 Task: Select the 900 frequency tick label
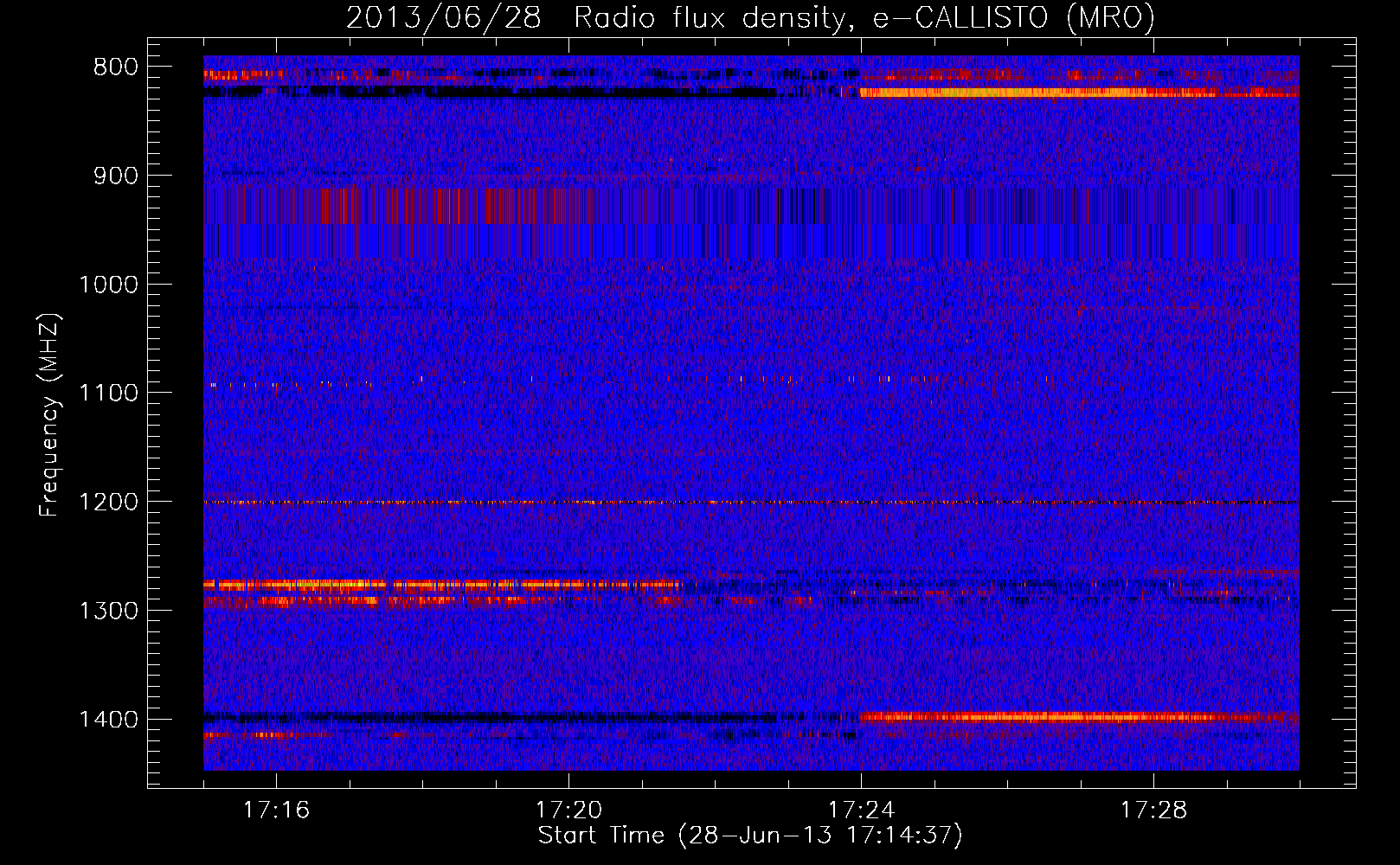click(116, 176)
